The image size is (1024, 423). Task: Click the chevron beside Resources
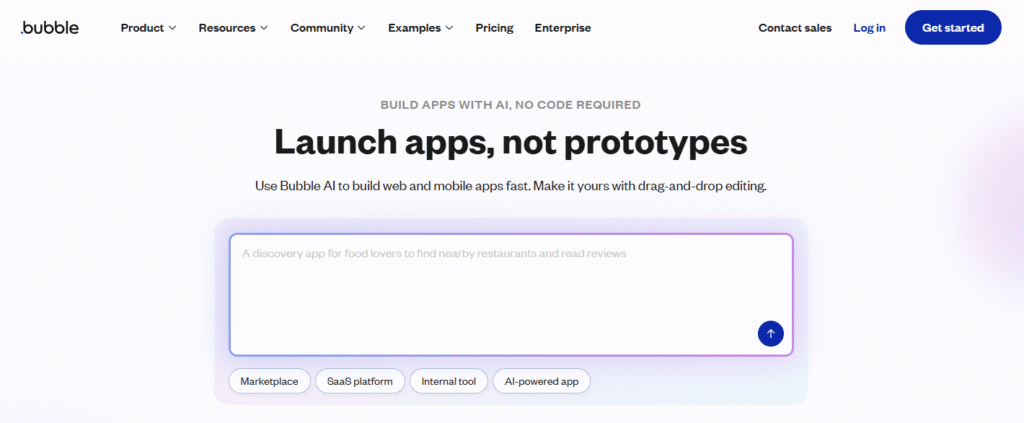(264, 28)
